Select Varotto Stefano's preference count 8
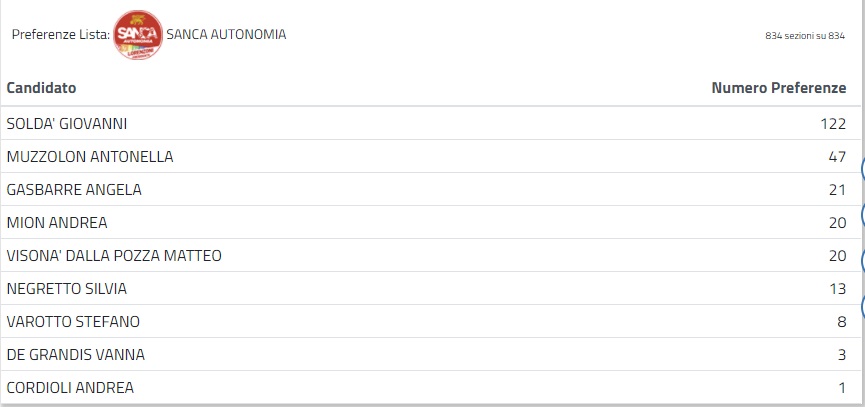The width and height of the screenshot is (865, 407). pos(842,322)
